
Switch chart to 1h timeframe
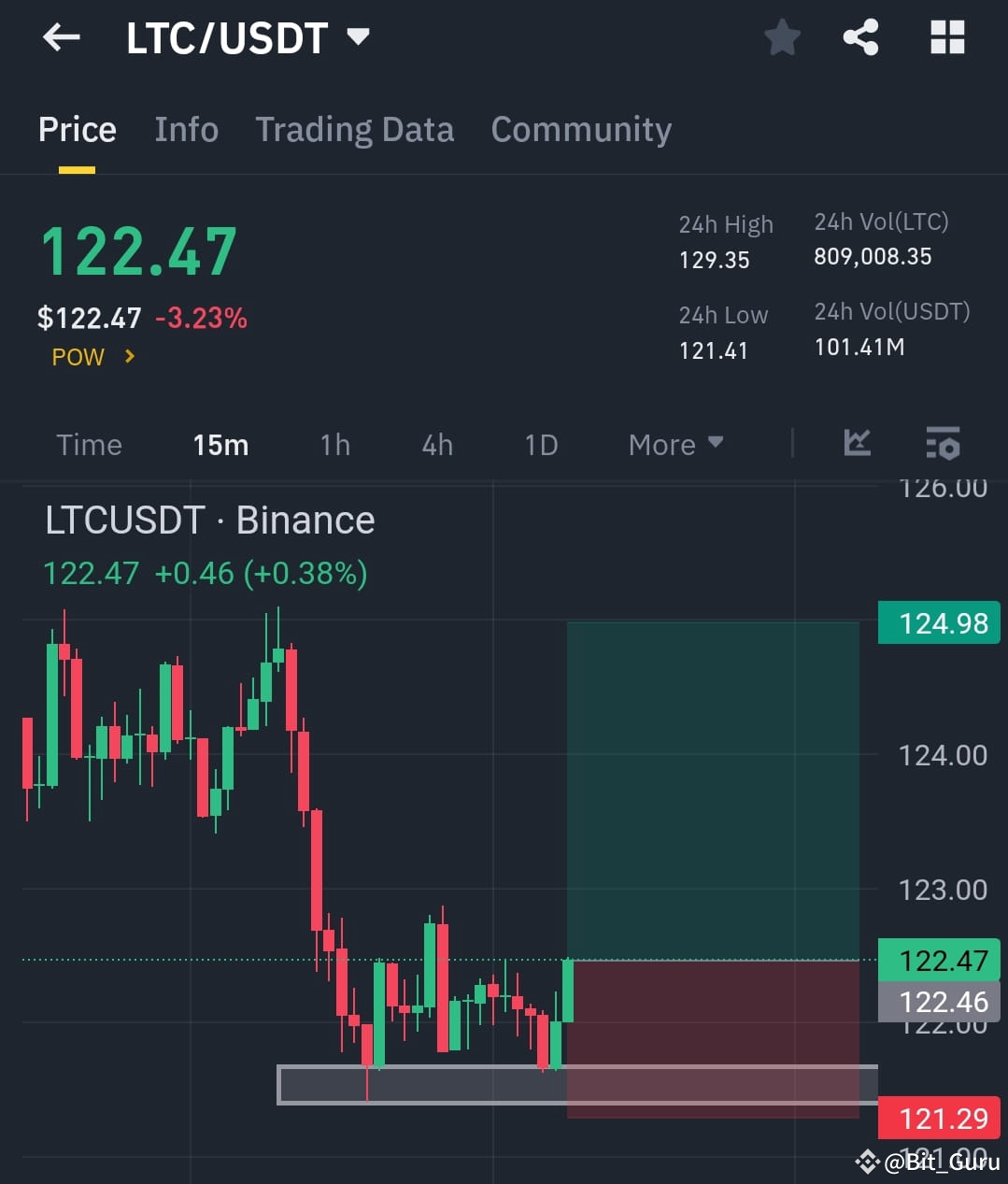tap(334, 445)
